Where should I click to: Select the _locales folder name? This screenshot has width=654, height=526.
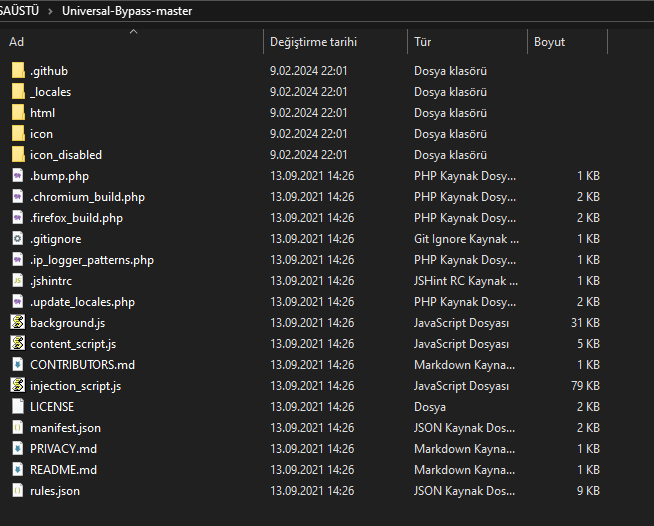(x=51, y=92)
